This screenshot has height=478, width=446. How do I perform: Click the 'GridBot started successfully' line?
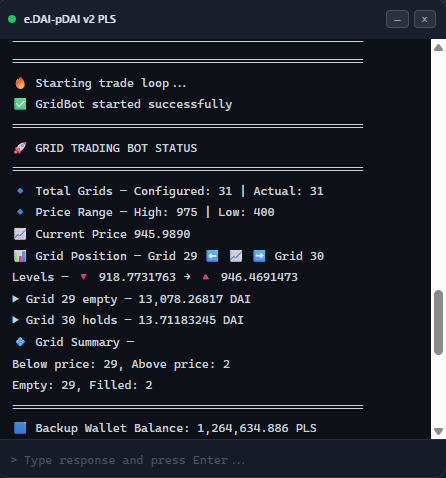(134, 104)
